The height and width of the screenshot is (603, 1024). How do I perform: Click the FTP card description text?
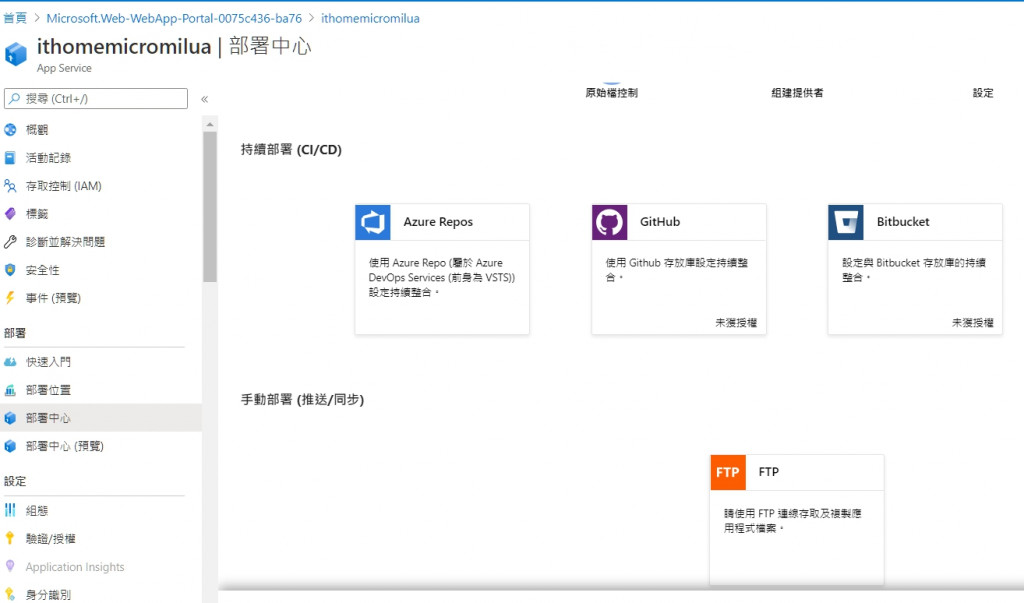(793, 521)
